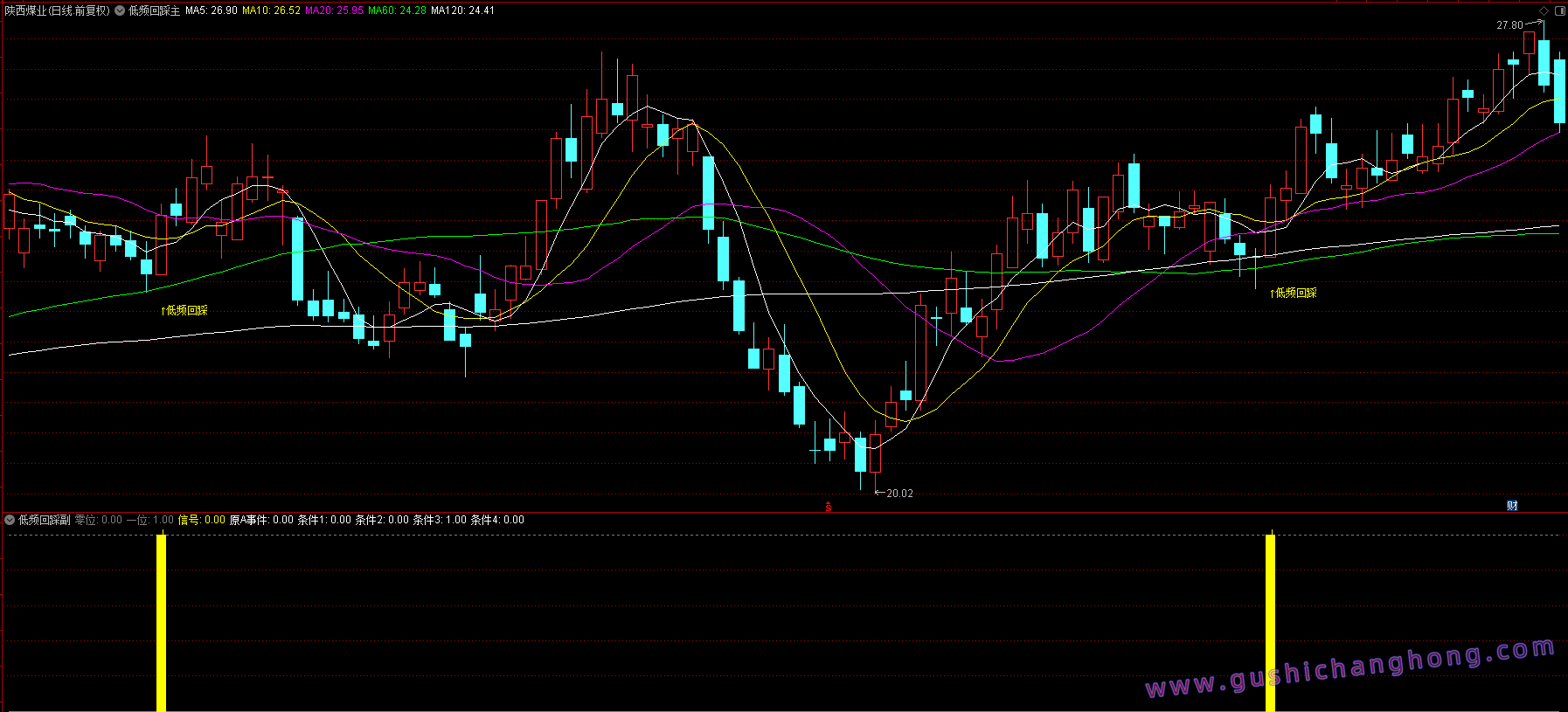The image size is (1568, 712).
Task: Click the blue 财 marker on the time axis
Action: (1512, 506)
